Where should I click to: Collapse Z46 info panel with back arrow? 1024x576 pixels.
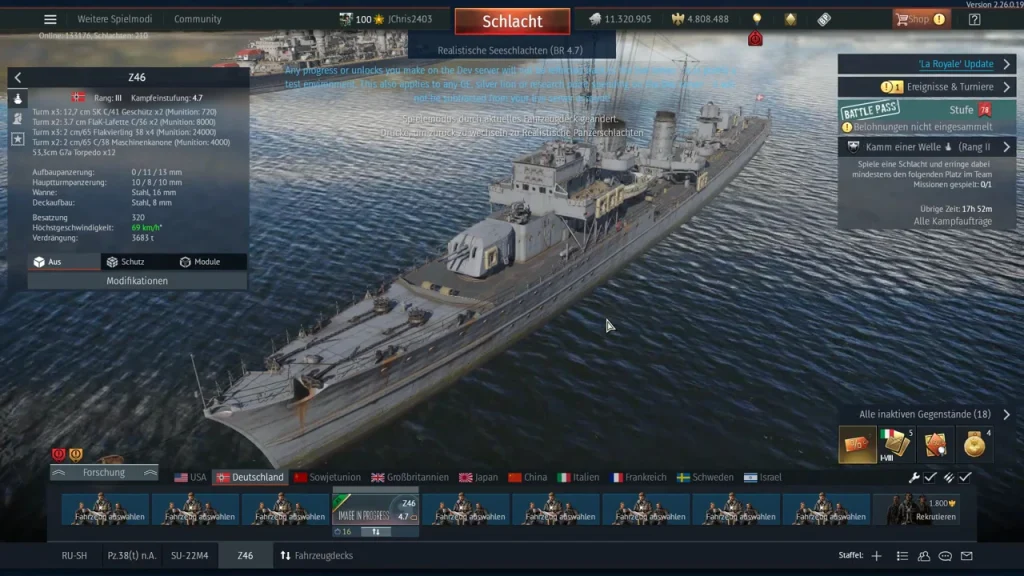click(x=18, y=77)
